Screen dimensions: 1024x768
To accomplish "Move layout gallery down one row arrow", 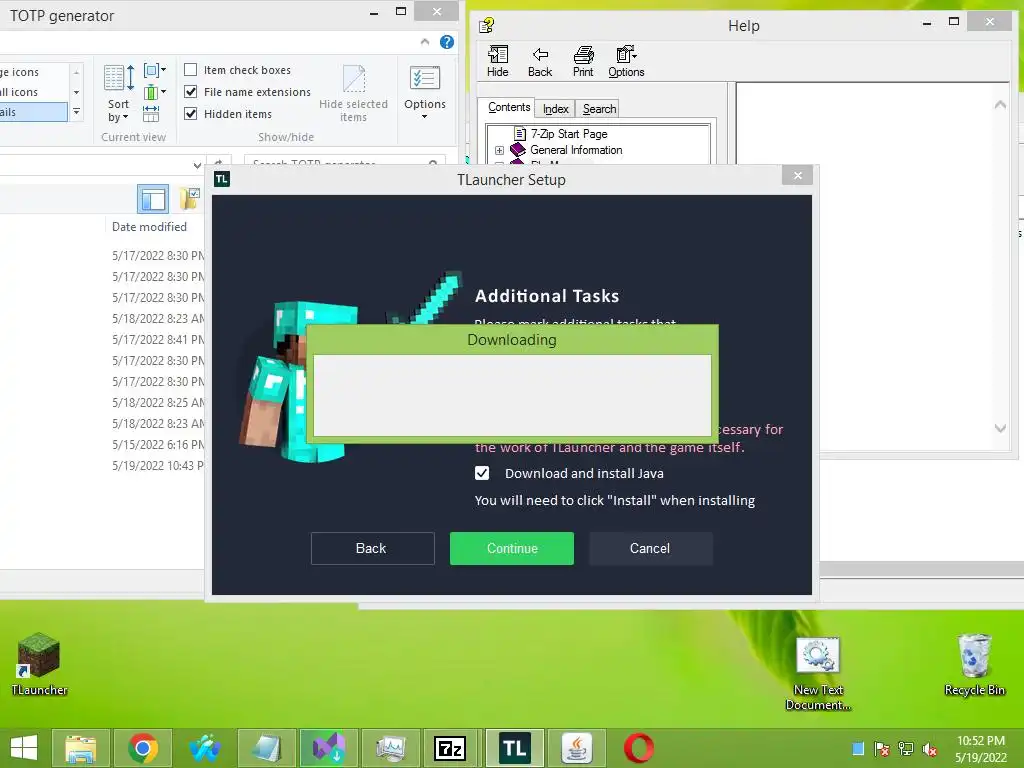I will 76,92.
